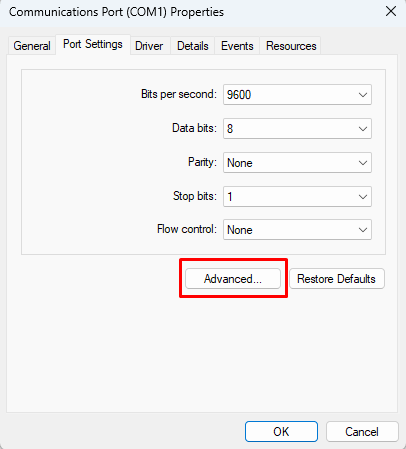The height and width of the screenshot is (449, 406).
Task: Click the chevron arrow on Flow control
Action: 363,230
